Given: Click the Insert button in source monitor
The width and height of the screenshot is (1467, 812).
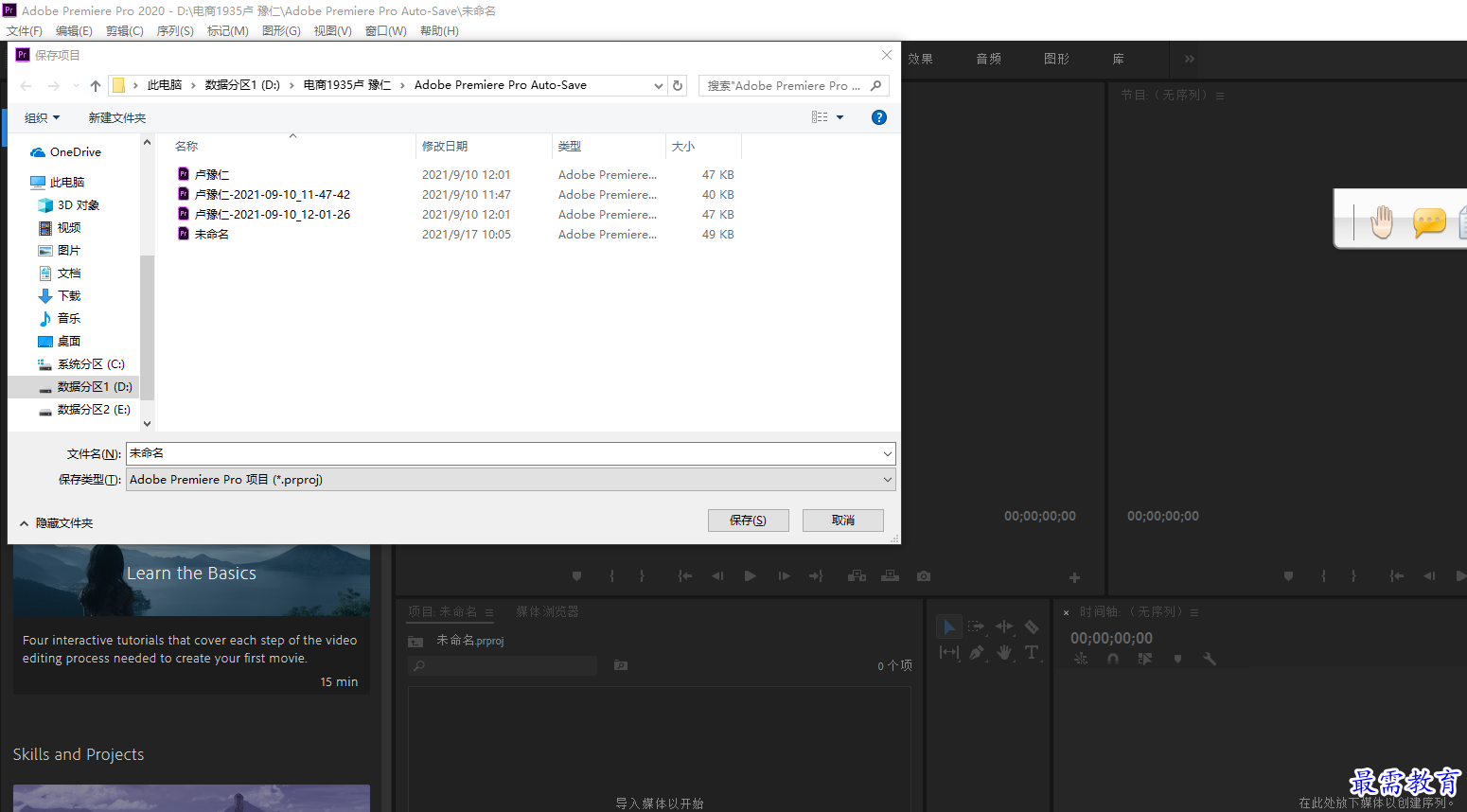Looking at the screenshot, I should click(x=857, y=575).
